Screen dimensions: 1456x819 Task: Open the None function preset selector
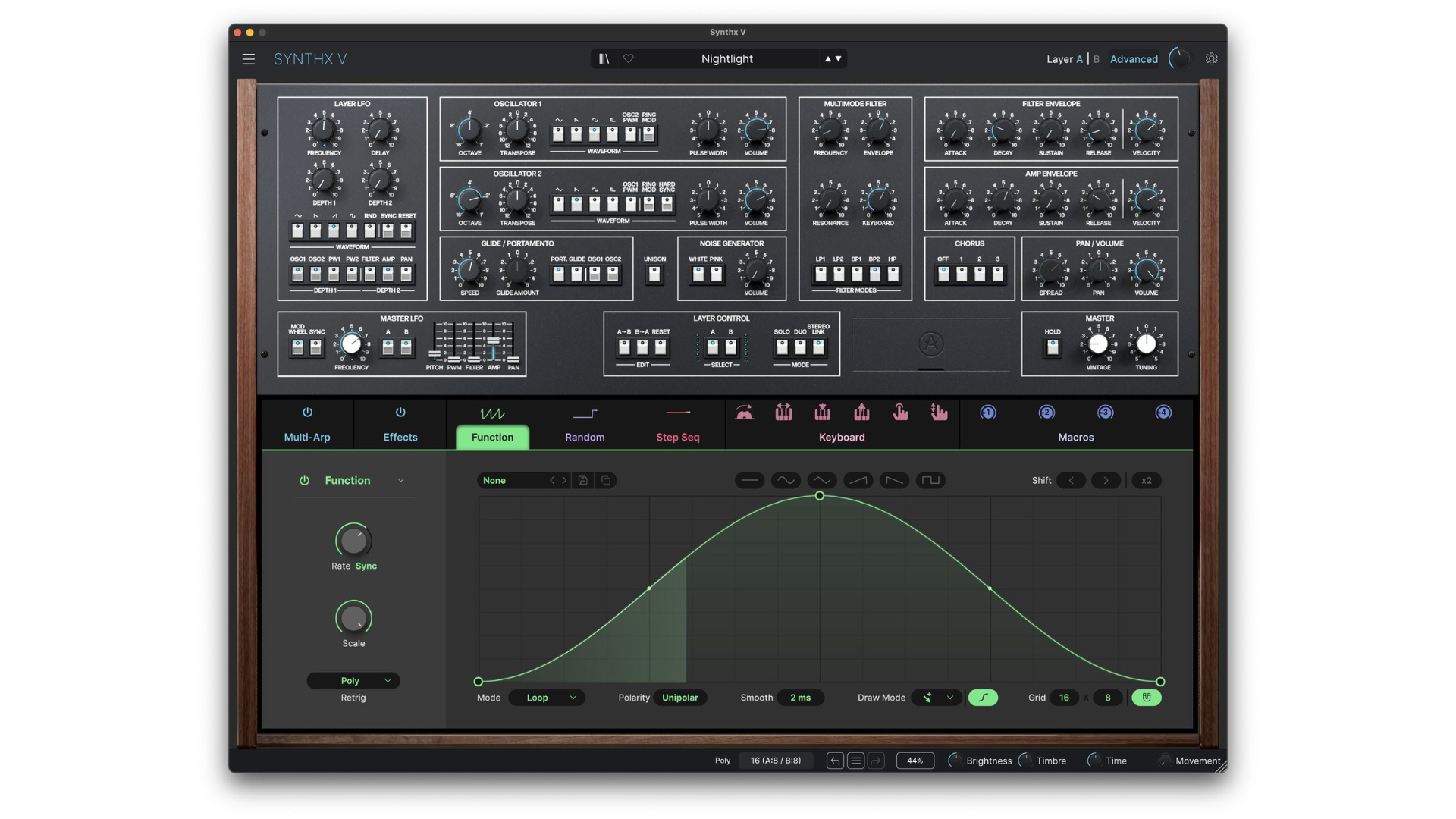(x=513, y=480)
